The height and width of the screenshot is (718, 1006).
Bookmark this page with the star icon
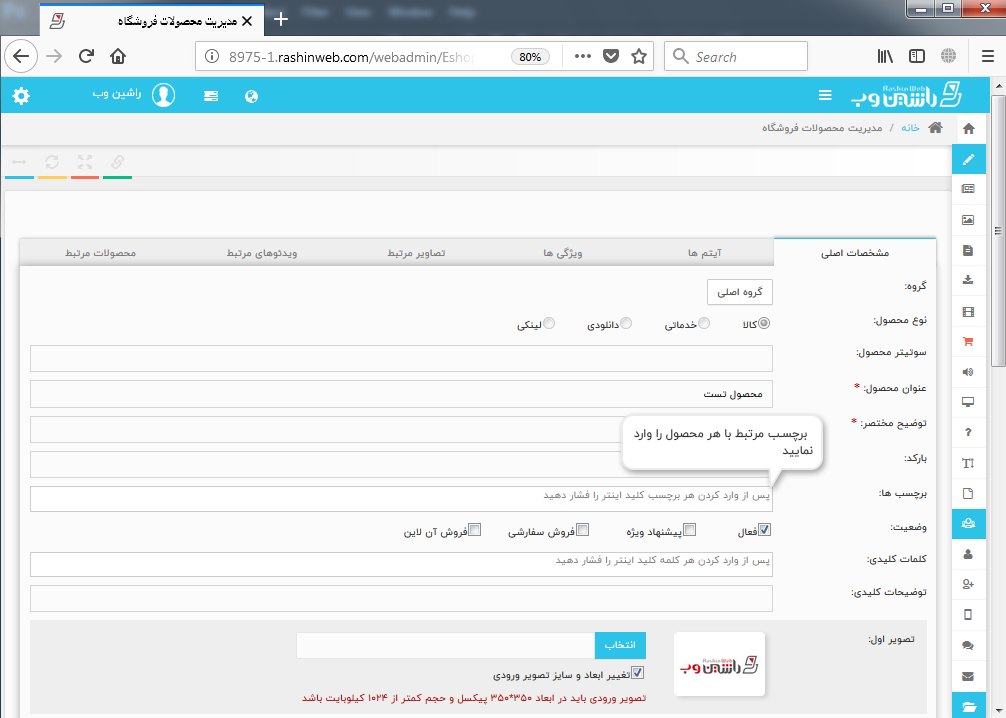[x=638, y=56]
